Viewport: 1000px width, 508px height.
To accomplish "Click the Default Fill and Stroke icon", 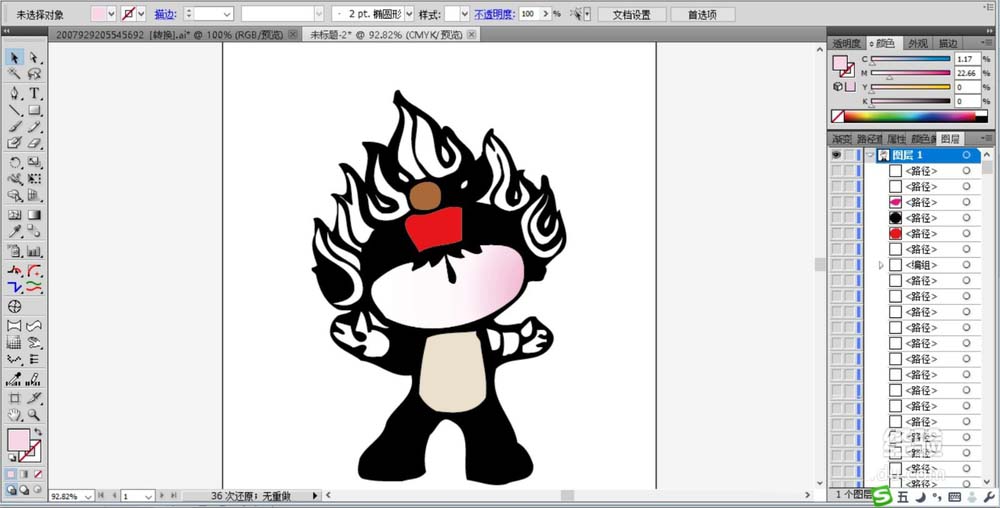I will pos(11,458).
